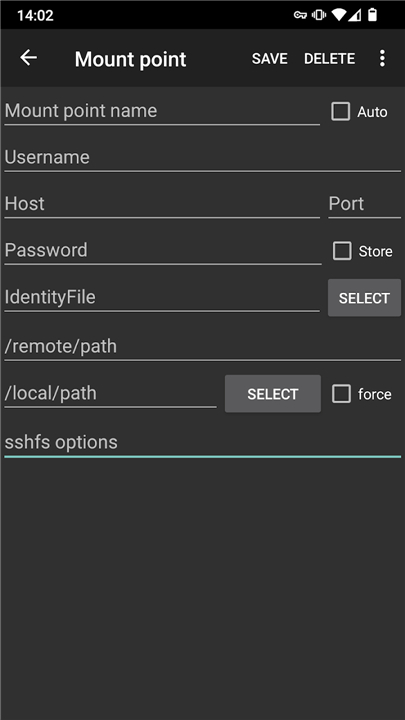Tap the battery status icon
Image resolution: width=405 pixels, height=720 pixels.
tap(372, 15)
